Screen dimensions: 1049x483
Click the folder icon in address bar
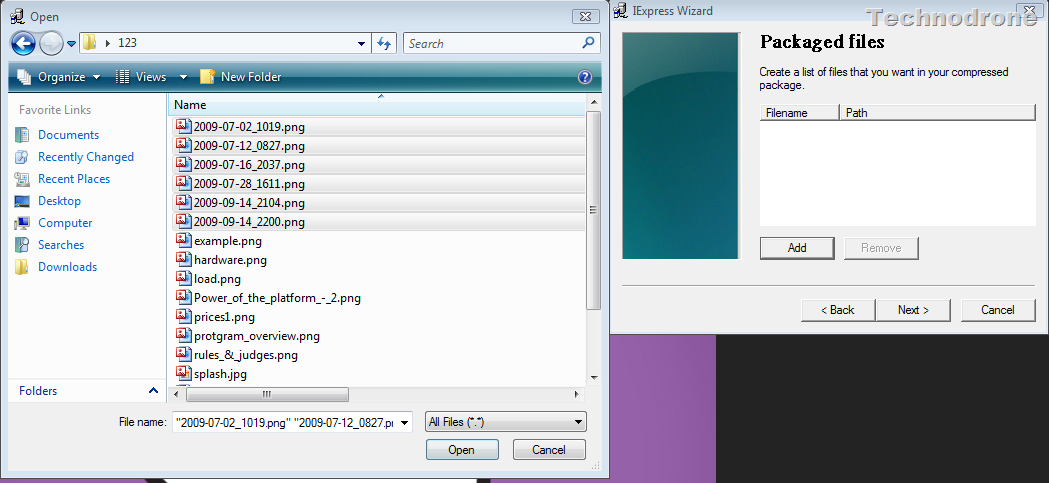point(88,43)
